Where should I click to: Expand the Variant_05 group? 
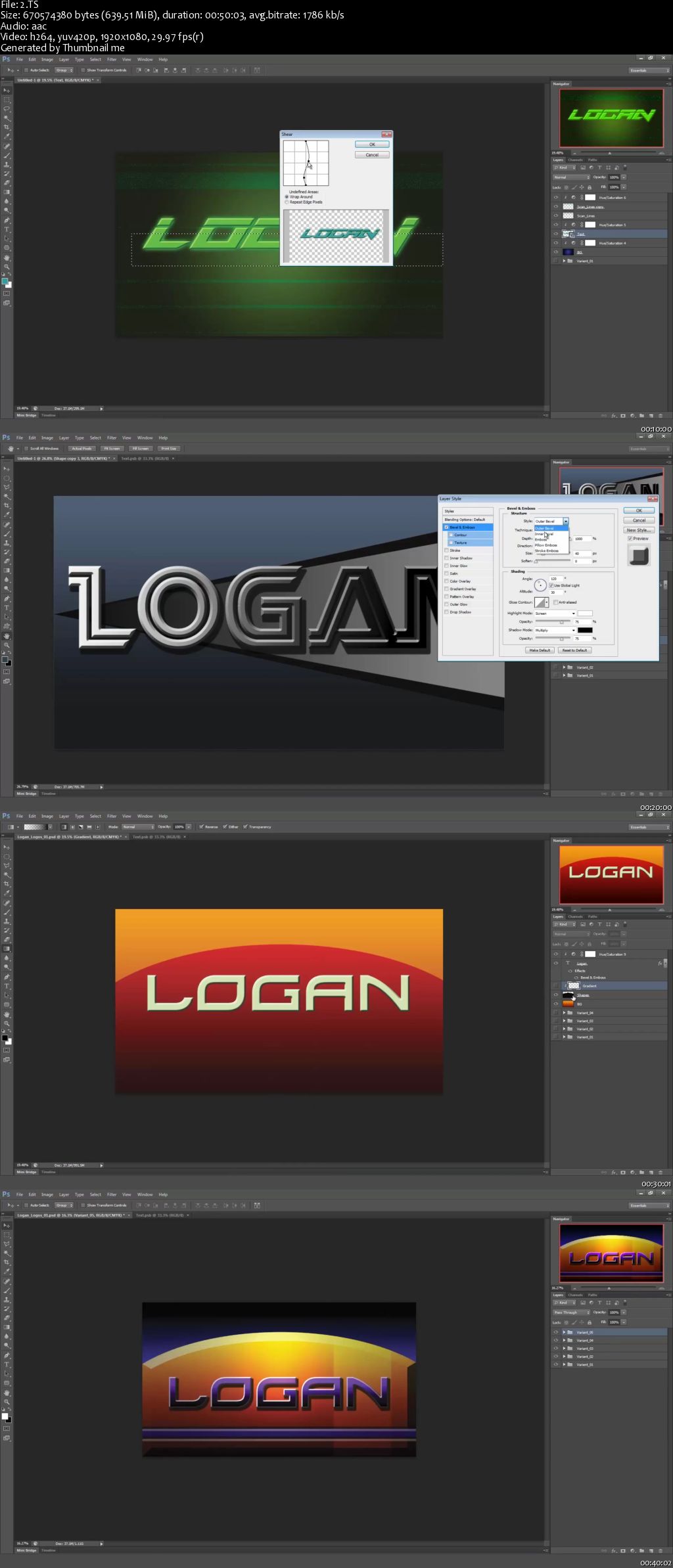click(564, 1332)
